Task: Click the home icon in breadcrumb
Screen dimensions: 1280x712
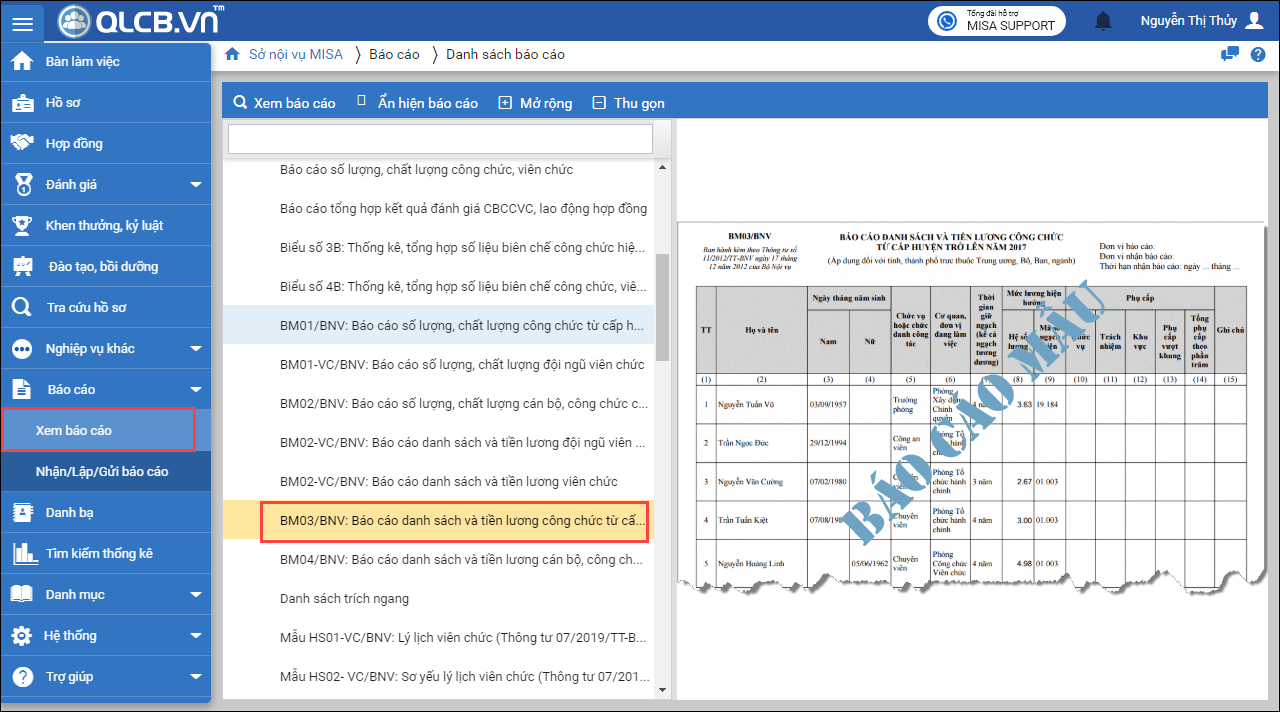Action: pos(232,54)
